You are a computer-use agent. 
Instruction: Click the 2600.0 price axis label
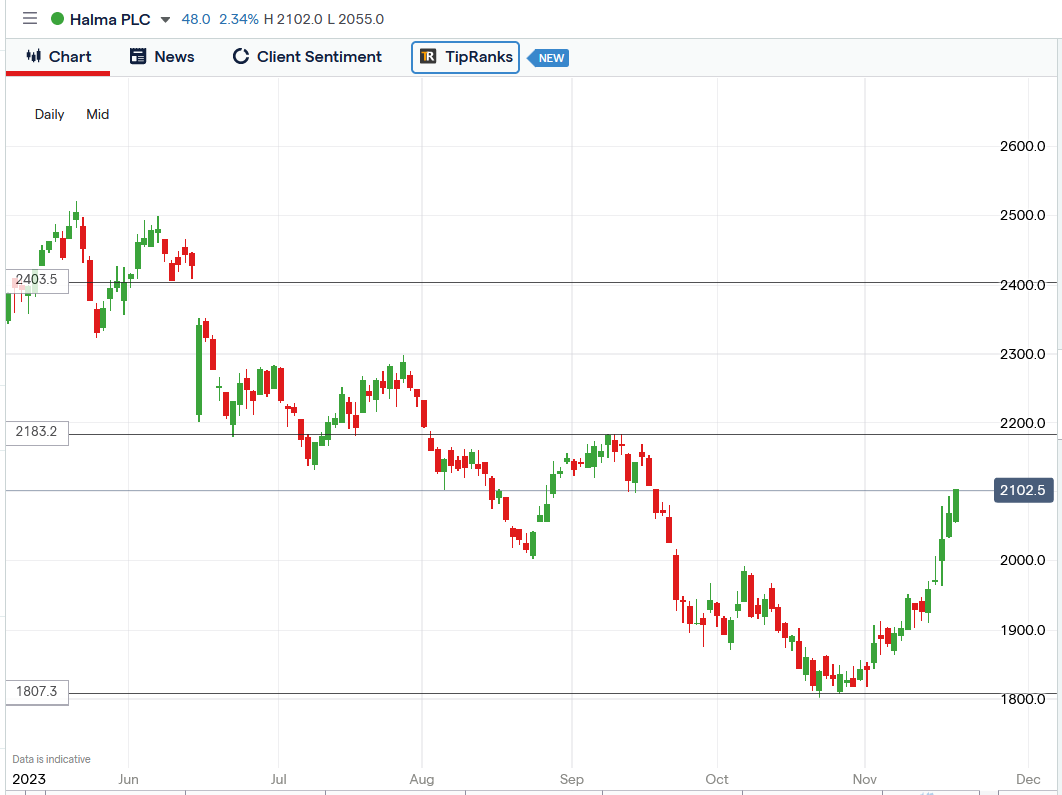tap(1023, 146)
